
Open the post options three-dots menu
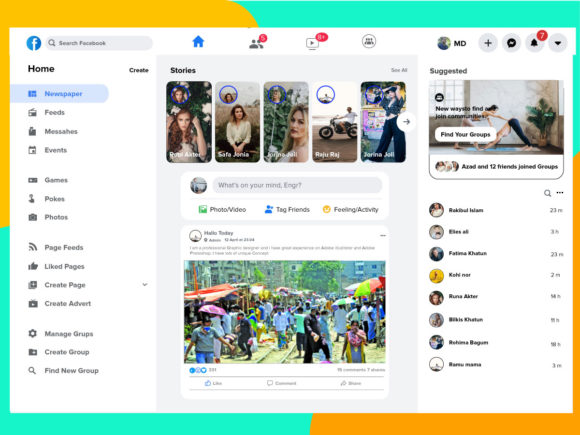click(x=383, y=235)
